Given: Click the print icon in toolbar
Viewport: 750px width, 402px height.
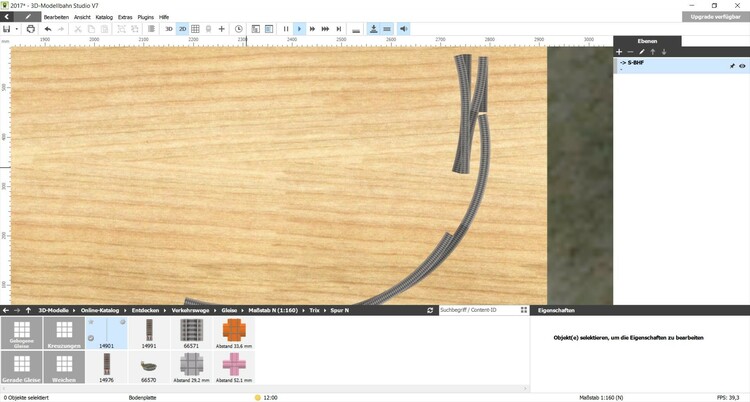Looking at the screenshot, I should click(x=31, y=29).
